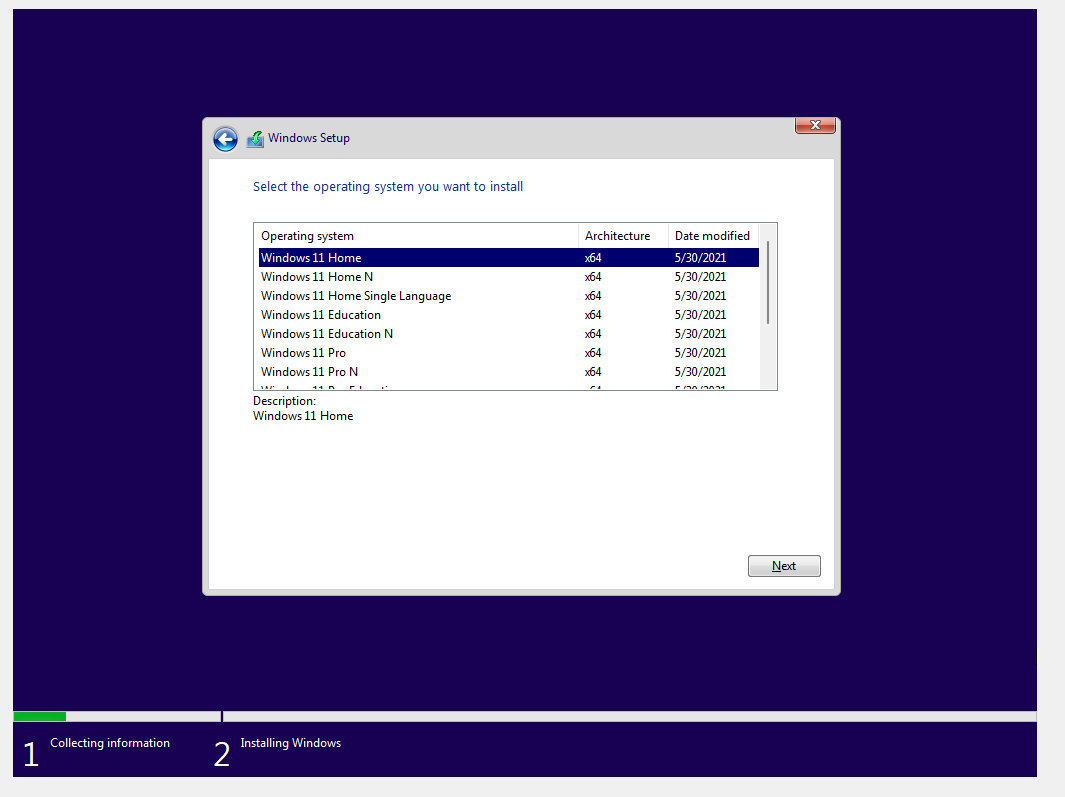Viewport: 1065px width, 797px height.
Task: Click x64 cell in Windows 11 Pro row
Action: click(x=593, y=353)
